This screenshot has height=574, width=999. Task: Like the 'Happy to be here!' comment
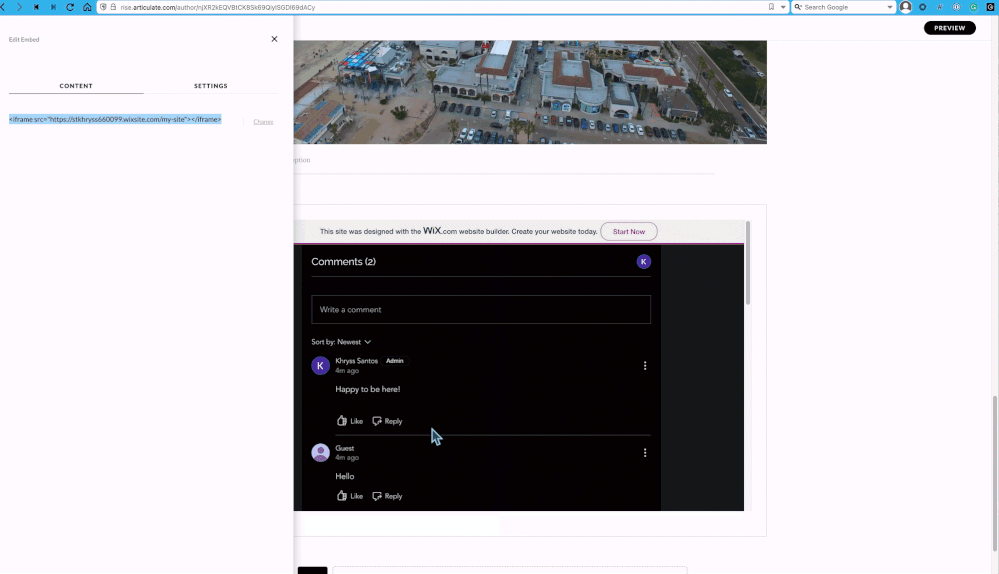click(349, 421)
